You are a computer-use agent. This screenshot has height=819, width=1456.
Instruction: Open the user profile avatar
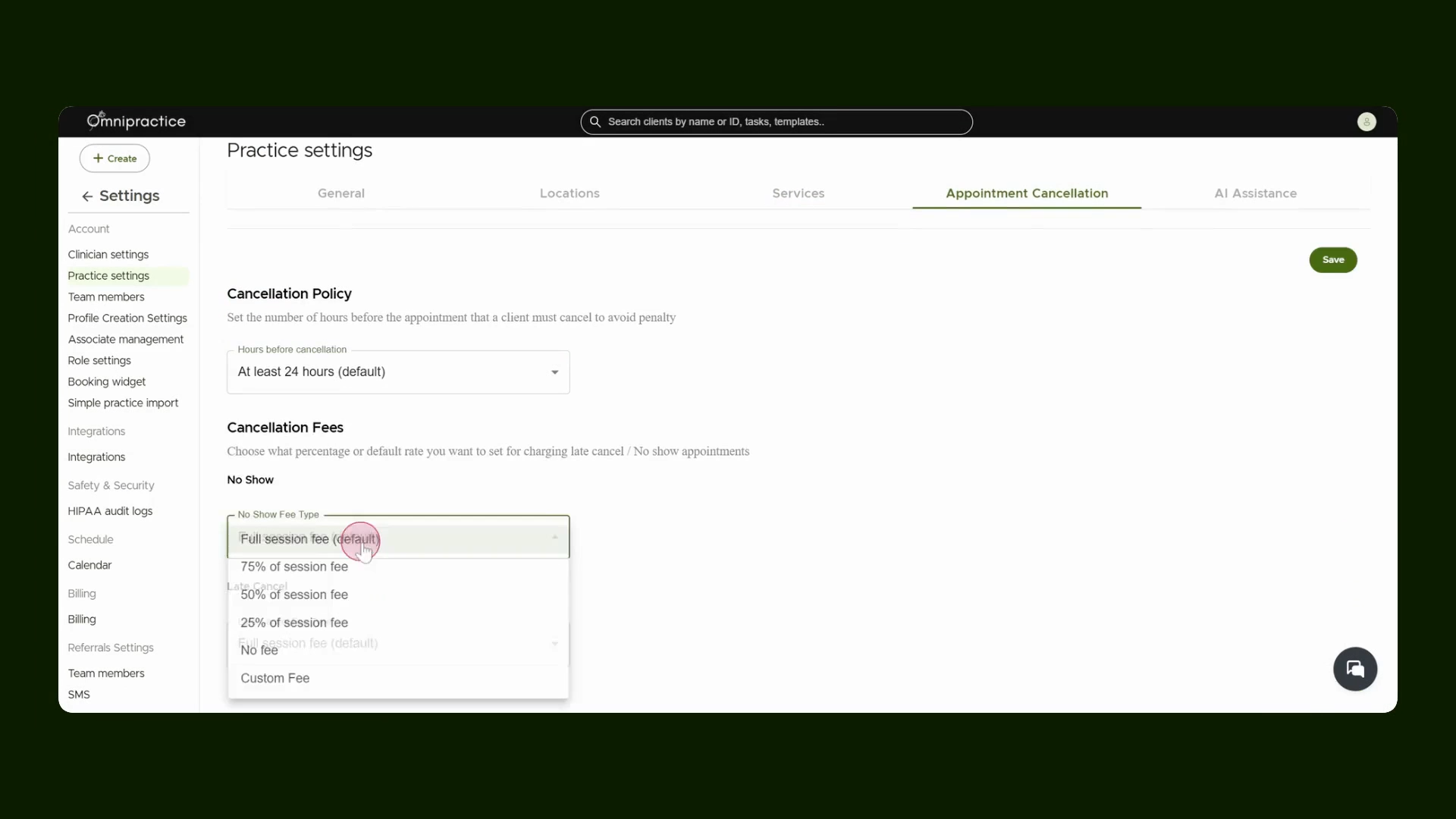(x=1367, y=121)
